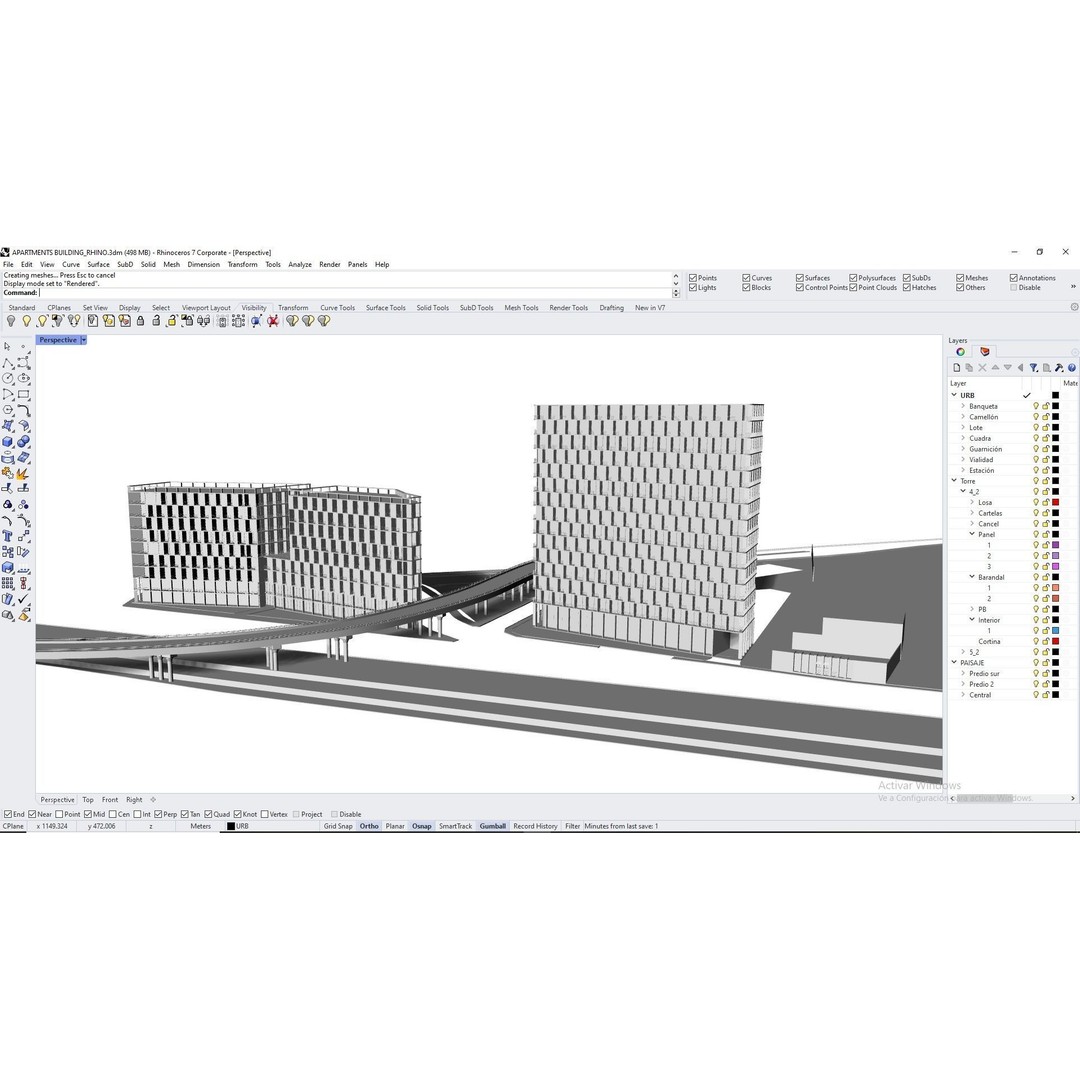Select the Boolean Union spheres tool

pos(23,442)
